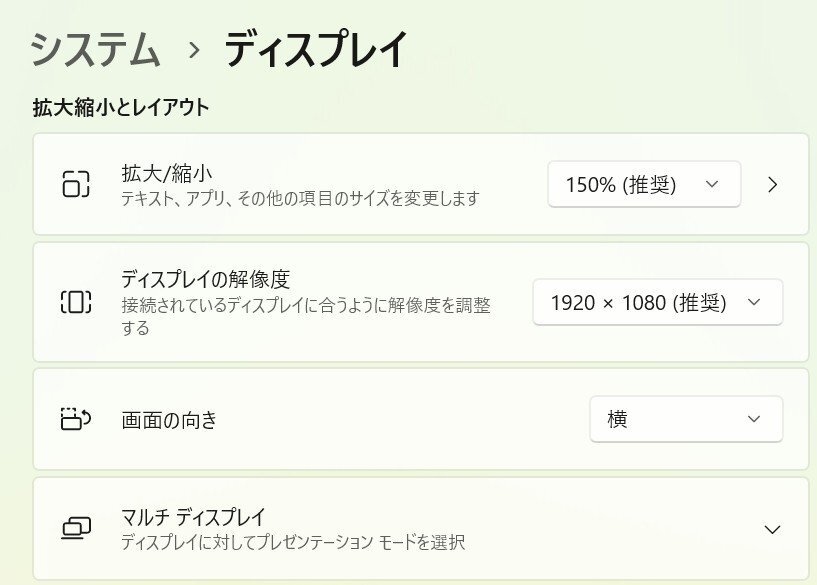Click the マルチ ディスプレイ row label
Image resolution: width=817 pixels, height=585 pixels.
click(x=193, y=517)
